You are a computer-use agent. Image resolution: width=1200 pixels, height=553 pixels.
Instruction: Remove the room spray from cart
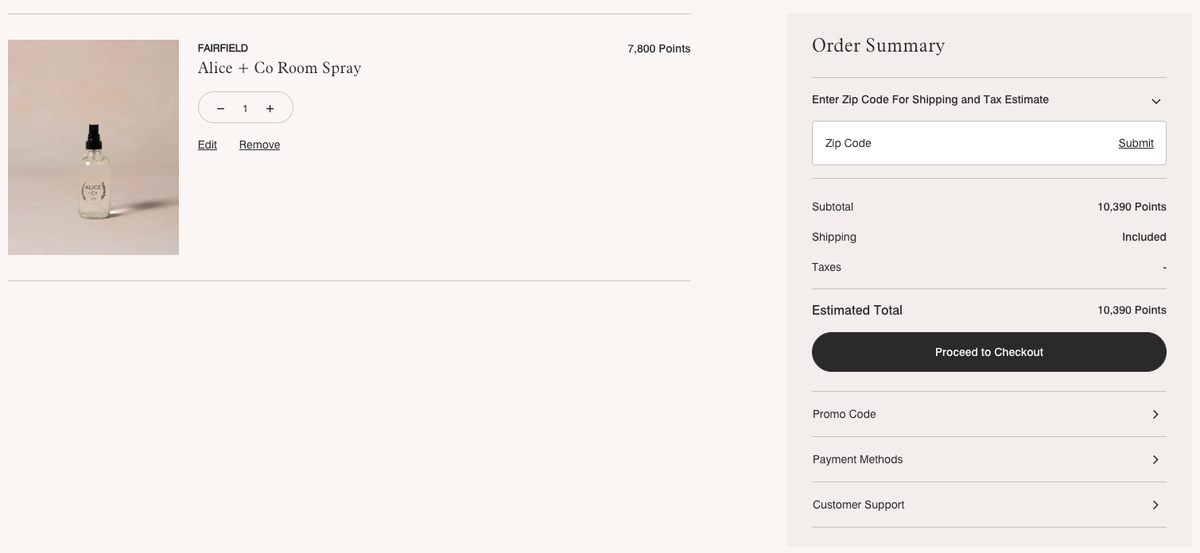click(x=259, y=145)
